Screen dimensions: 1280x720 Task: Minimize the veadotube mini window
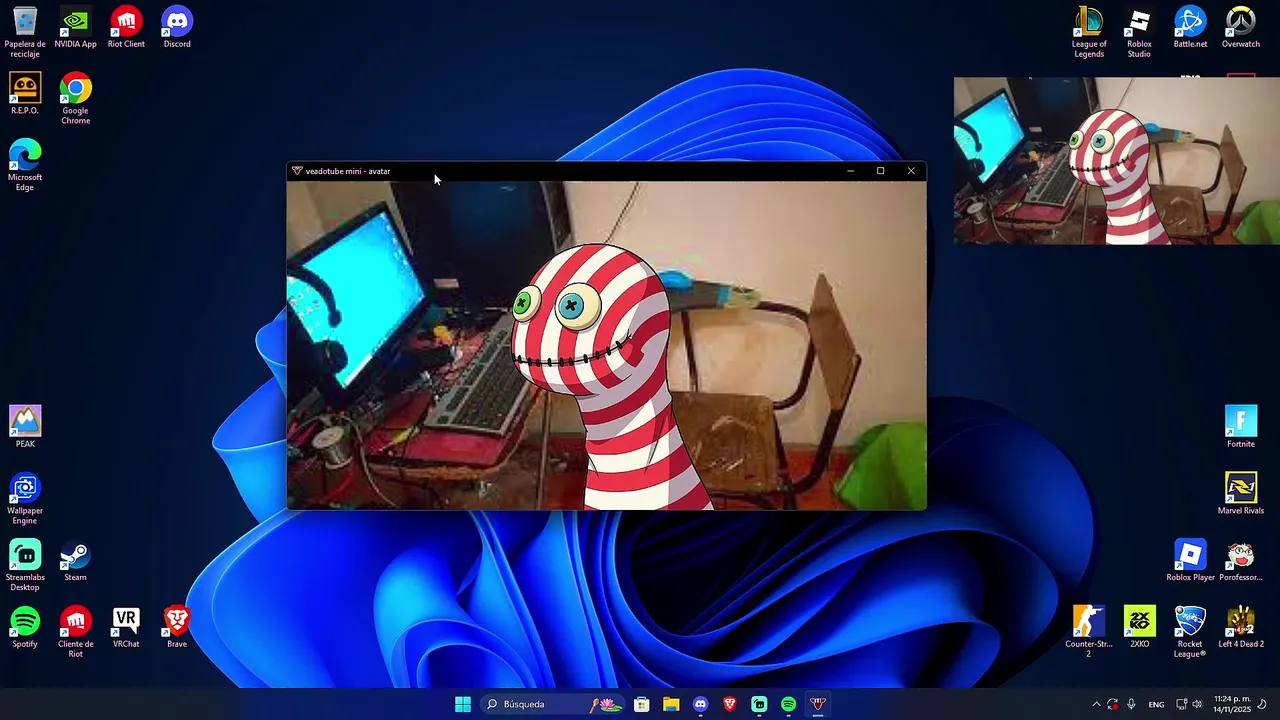coord(850,171)
